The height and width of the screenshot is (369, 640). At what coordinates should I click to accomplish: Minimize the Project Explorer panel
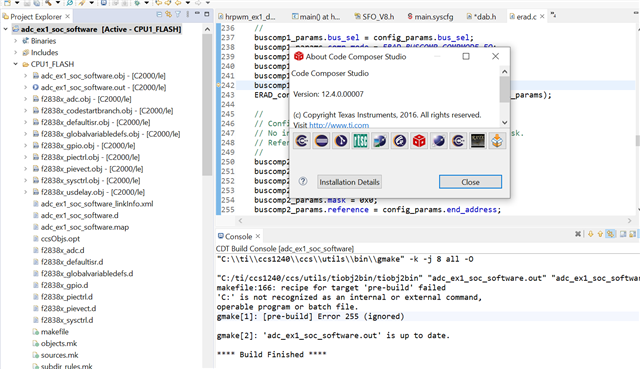tap(197, 13)
